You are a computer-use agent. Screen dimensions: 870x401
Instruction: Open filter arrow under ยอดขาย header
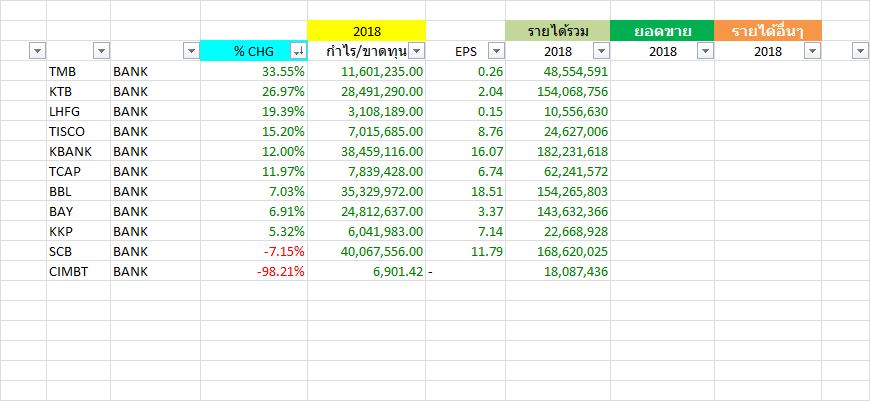click(704, 51)
